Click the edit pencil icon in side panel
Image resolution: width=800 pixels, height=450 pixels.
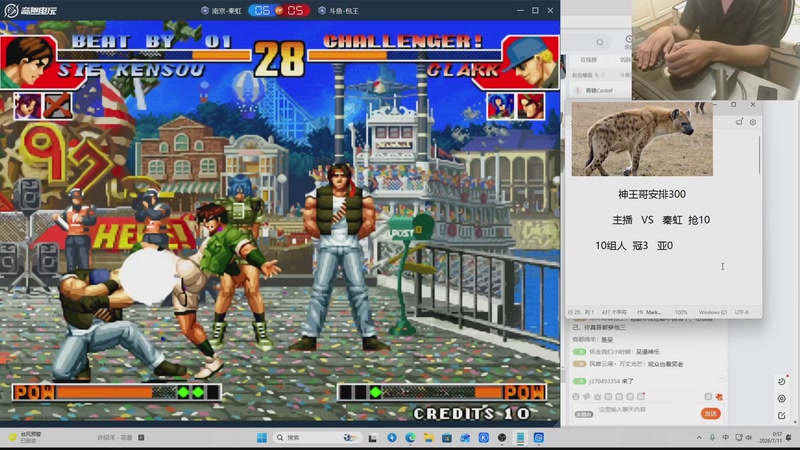(x=782, y=416)
